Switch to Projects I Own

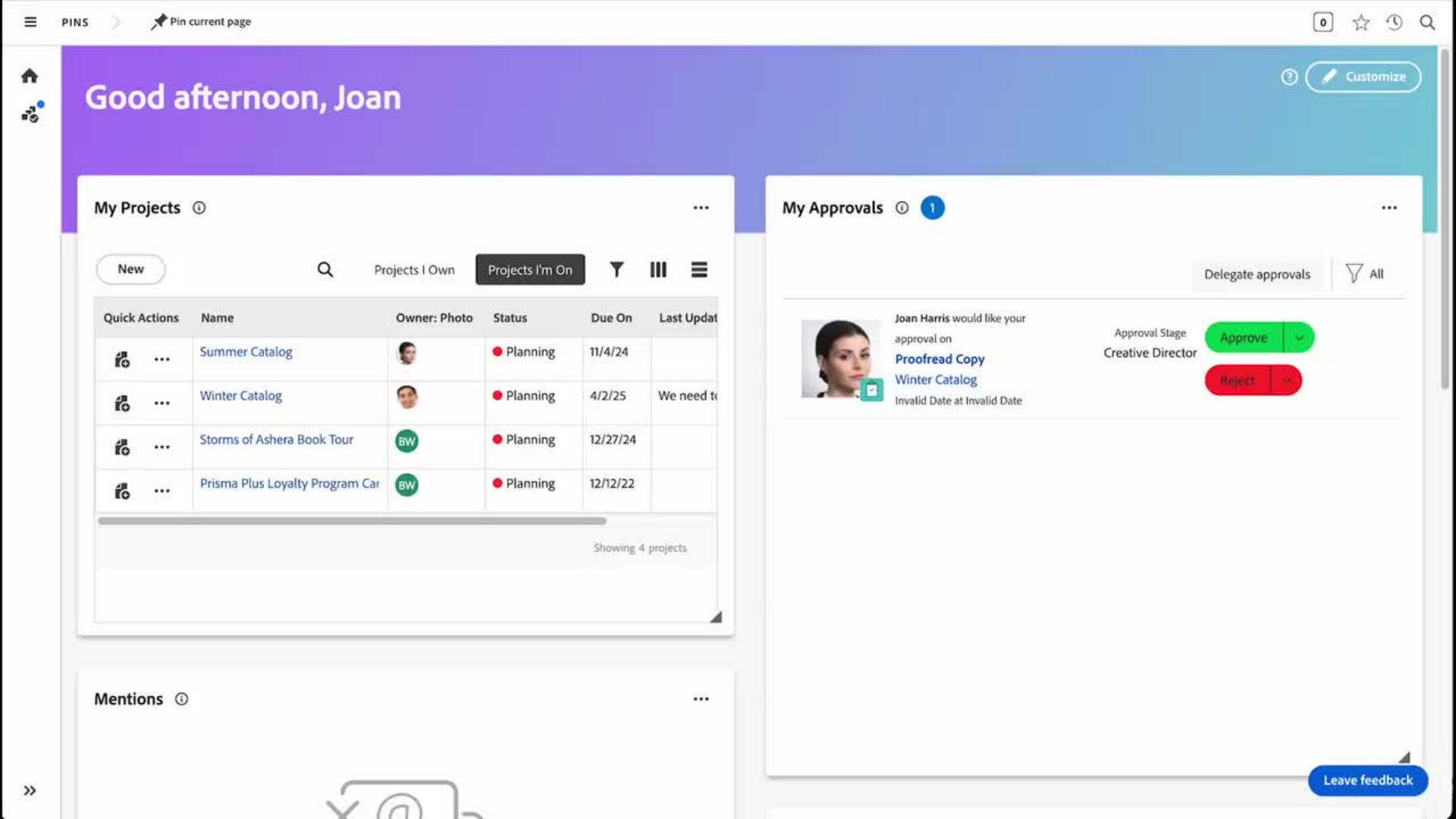pyautogui.click(x=414, y=270)
